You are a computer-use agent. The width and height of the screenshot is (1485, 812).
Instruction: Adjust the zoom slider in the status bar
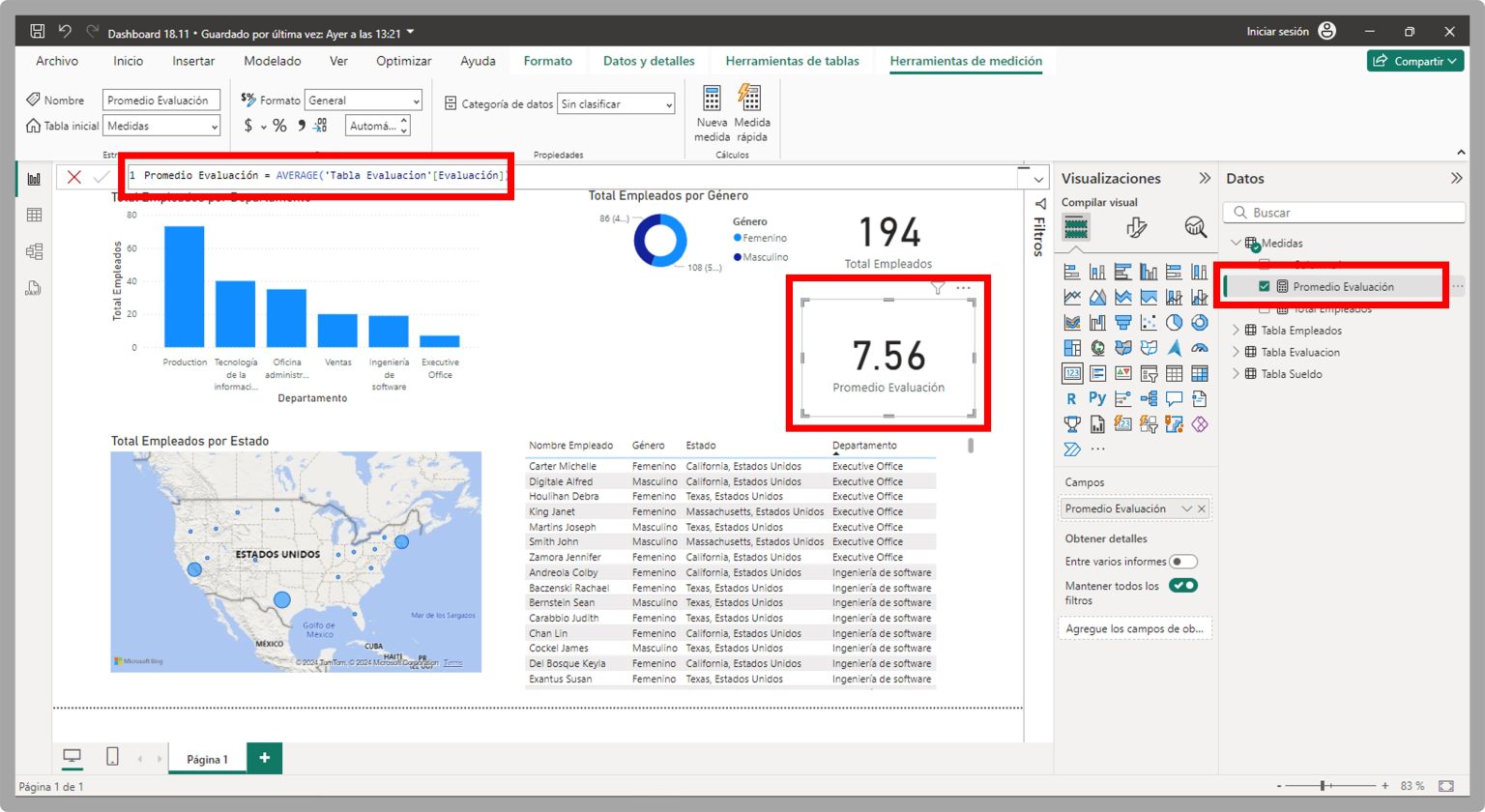[1323, 786]
